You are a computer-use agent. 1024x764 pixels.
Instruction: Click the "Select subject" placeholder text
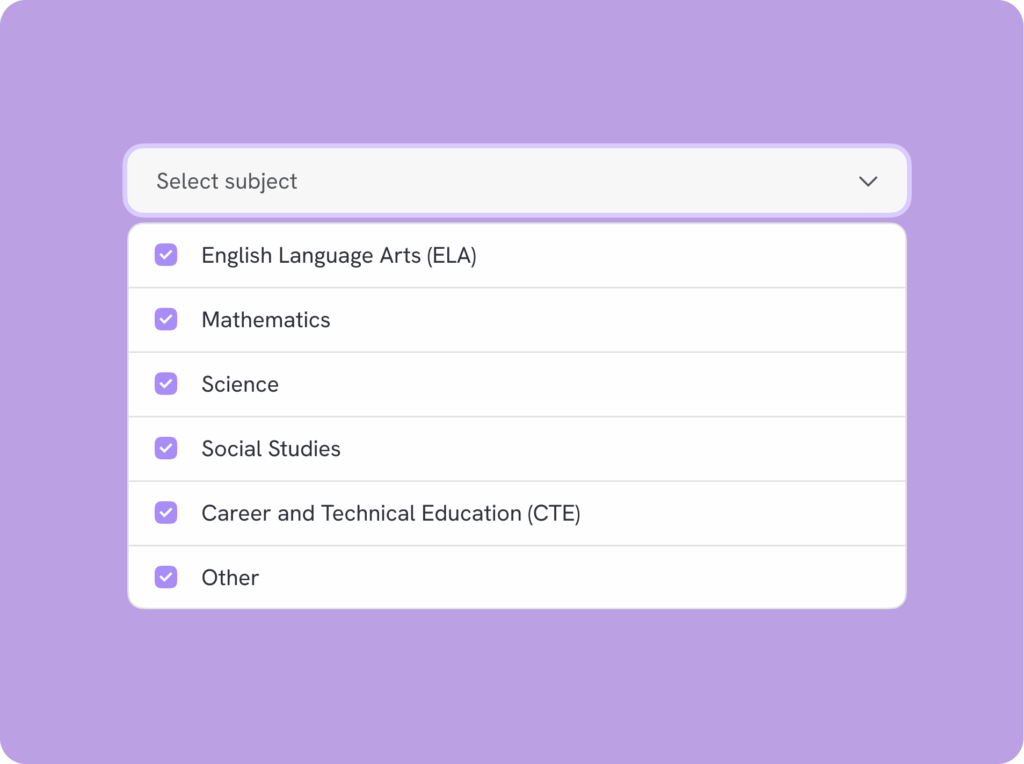pos(227,181)
